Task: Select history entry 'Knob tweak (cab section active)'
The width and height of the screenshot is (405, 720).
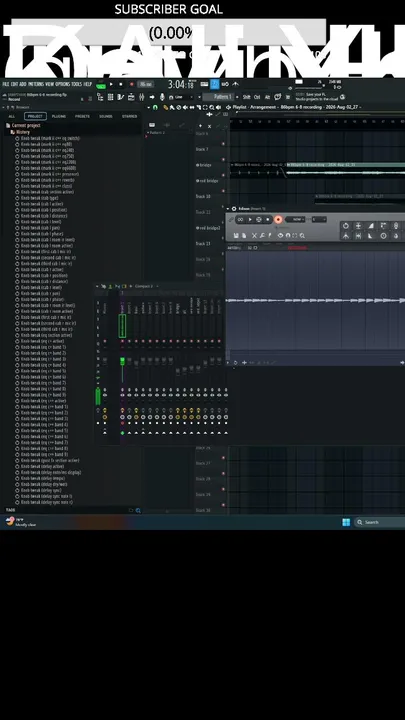Action: (x=44, y=192)
